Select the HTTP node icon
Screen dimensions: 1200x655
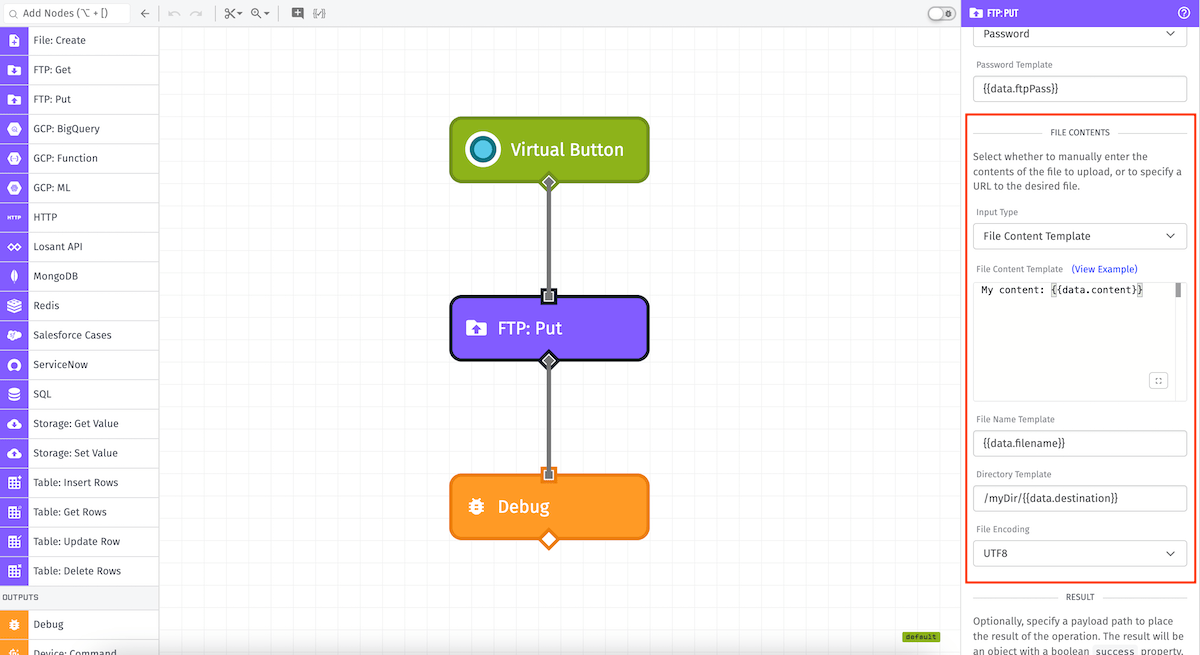point(14,217)
